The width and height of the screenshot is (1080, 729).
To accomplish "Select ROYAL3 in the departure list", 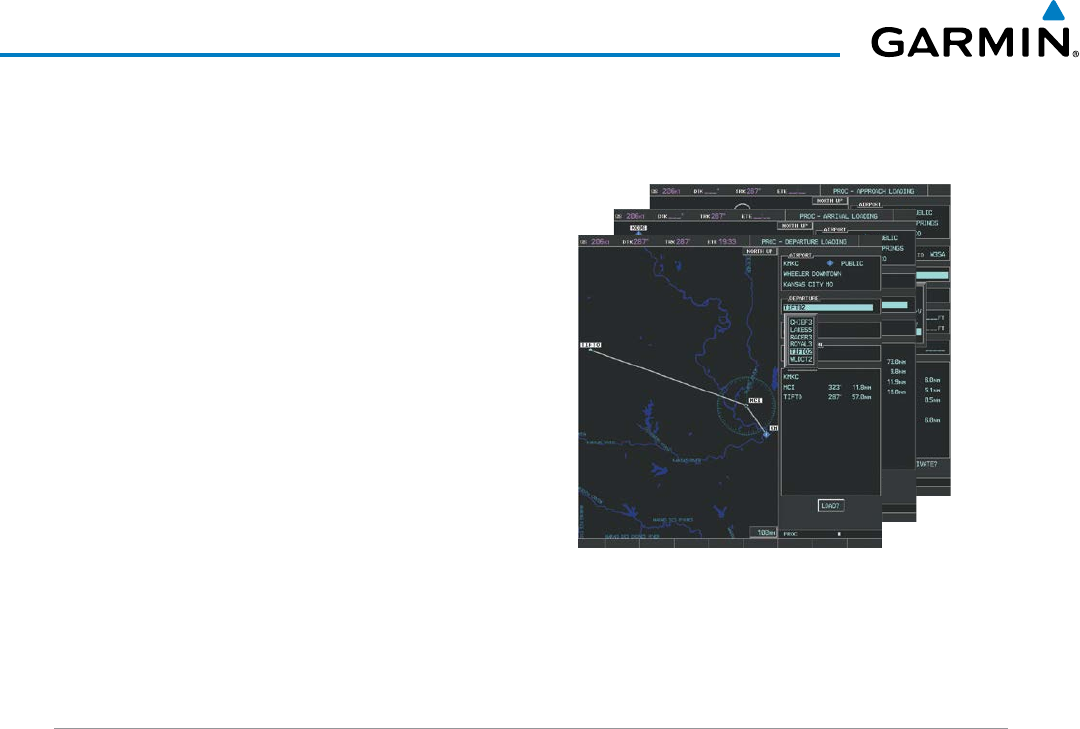I will tap(801, 344).
